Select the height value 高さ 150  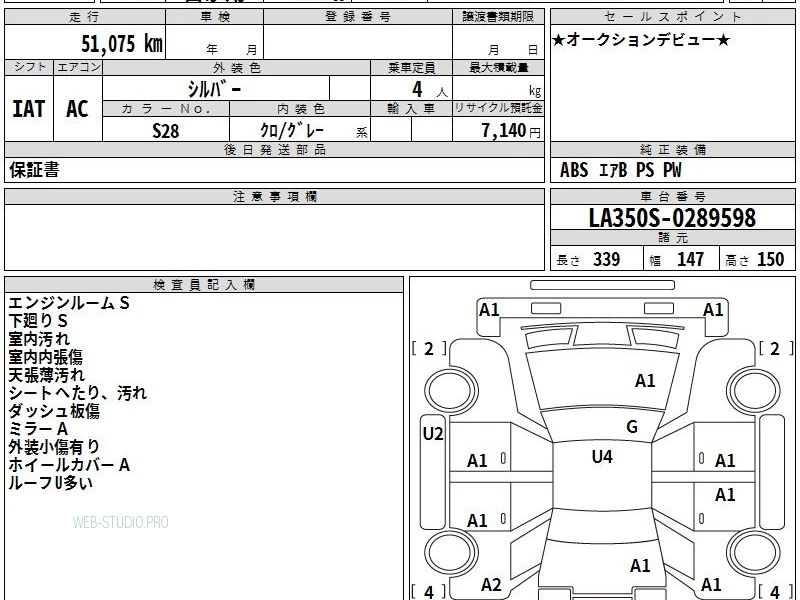755,260
